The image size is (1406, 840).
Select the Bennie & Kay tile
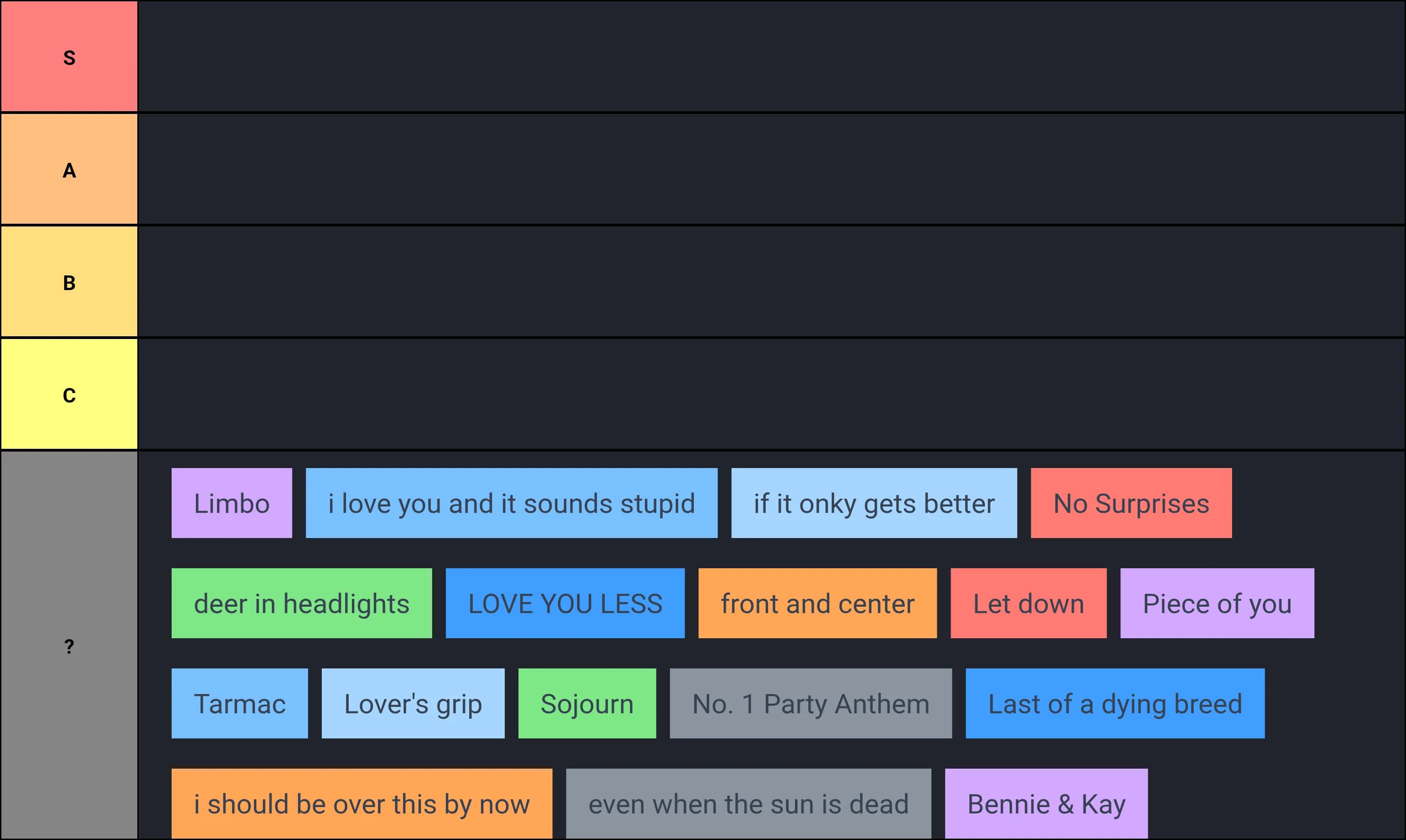tap(1046, 804)
